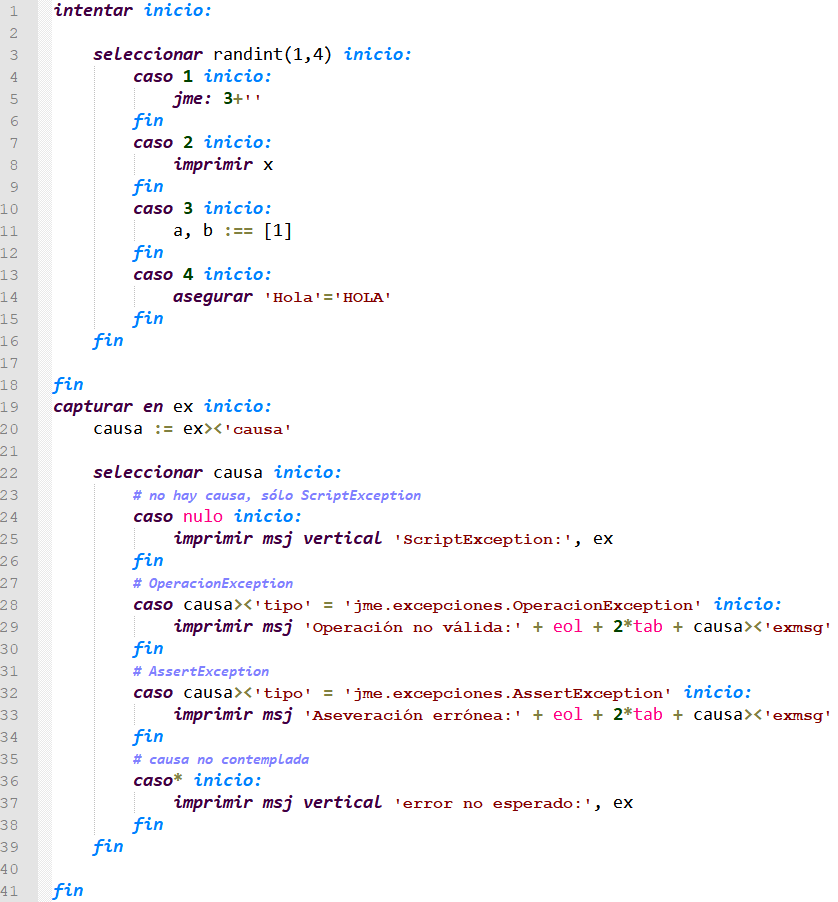Click the 'capturar' keyword on line 19
The width and height of the screenshot is (838, 902).
tap(93, 407)
